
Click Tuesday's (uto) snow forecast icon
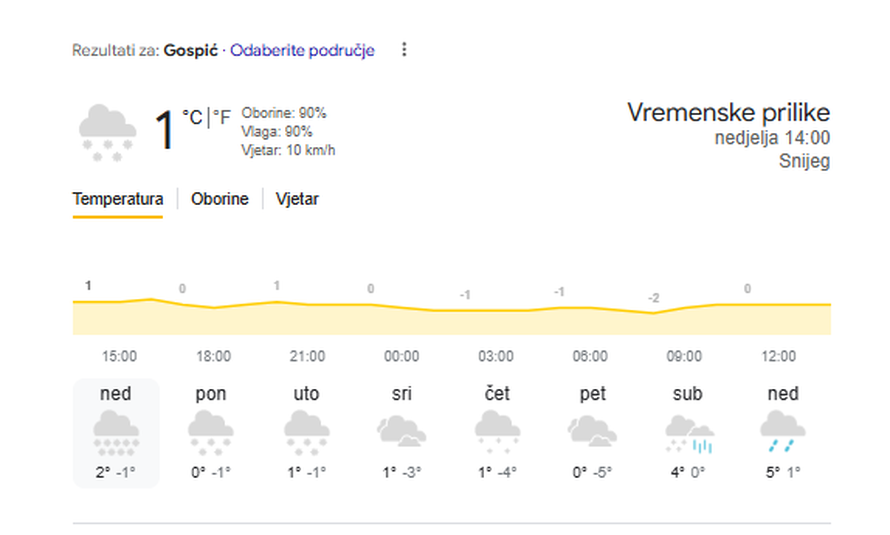[x=306, y=431]
